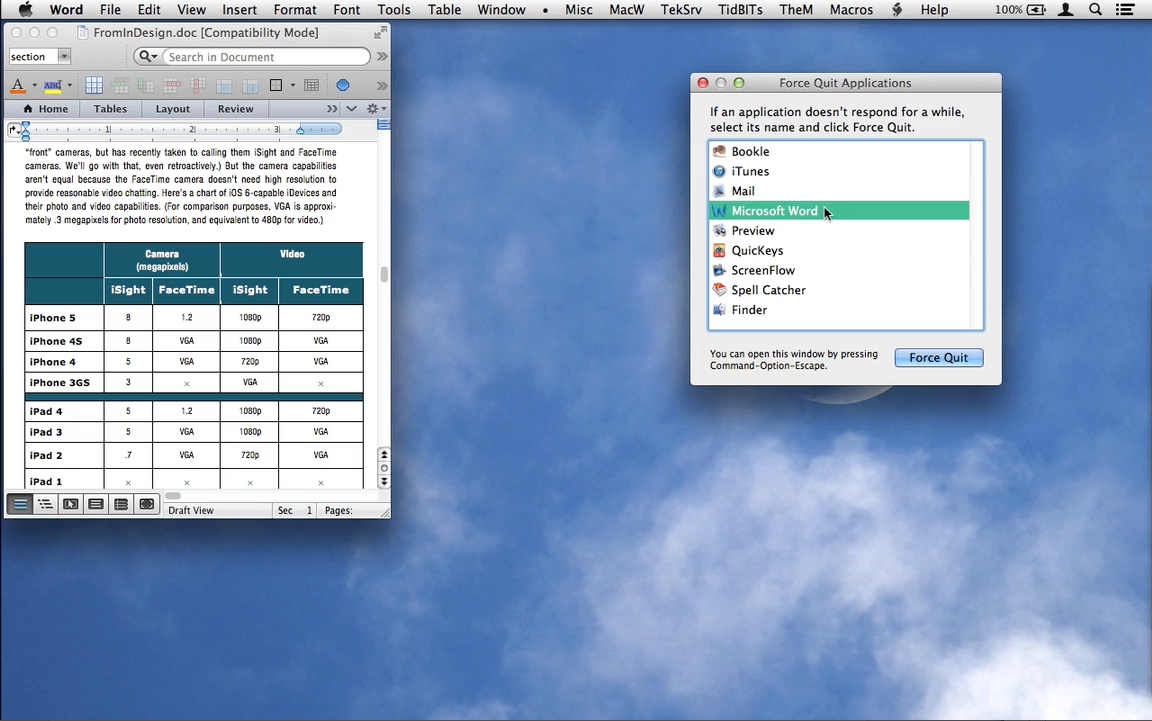Click the blue hexagon icon in Word toolbar

[342, 85]
